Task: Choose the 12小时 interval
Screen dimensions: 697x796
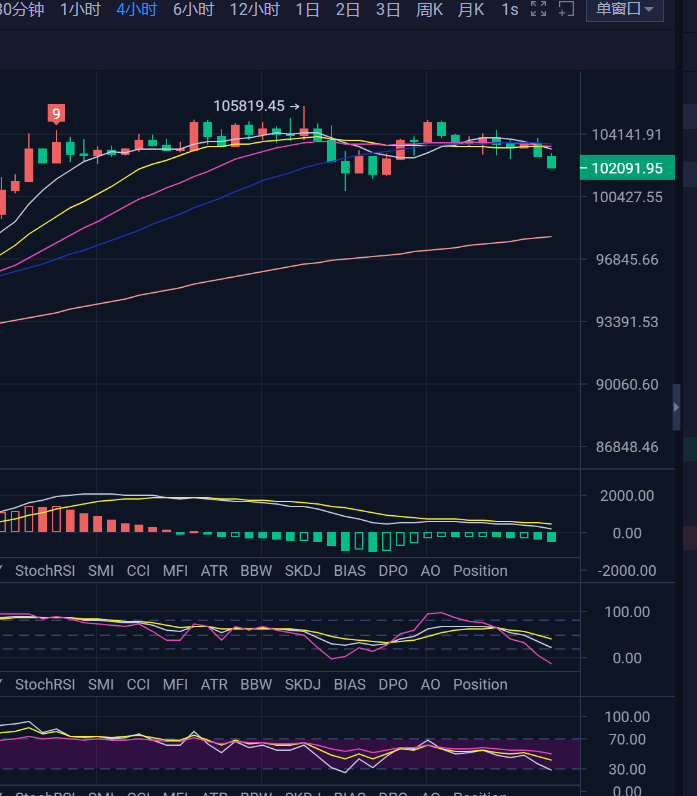Action: point(254,9)
